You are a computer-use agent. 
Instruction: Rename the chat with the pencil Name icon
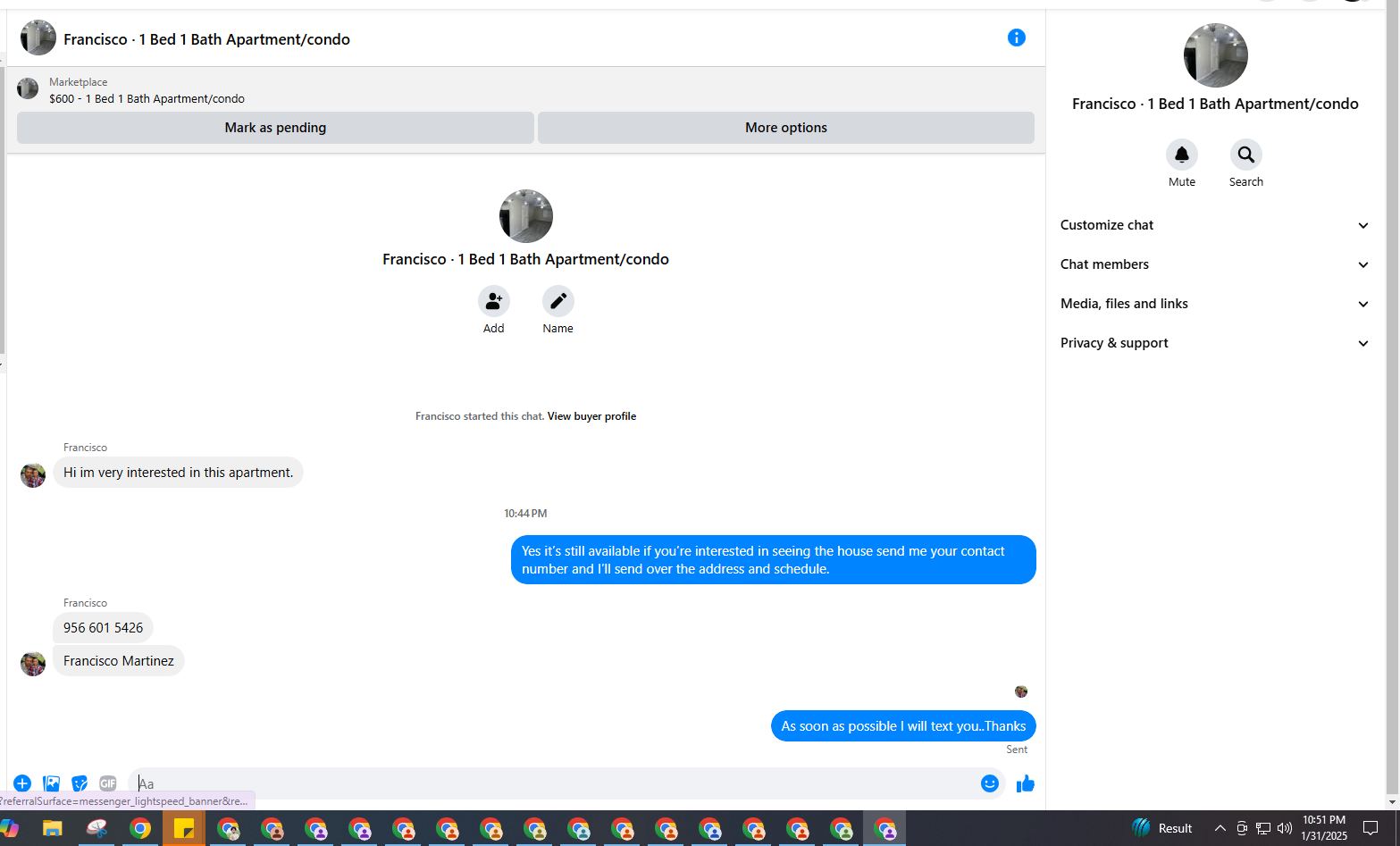click(x=557, y=301)
